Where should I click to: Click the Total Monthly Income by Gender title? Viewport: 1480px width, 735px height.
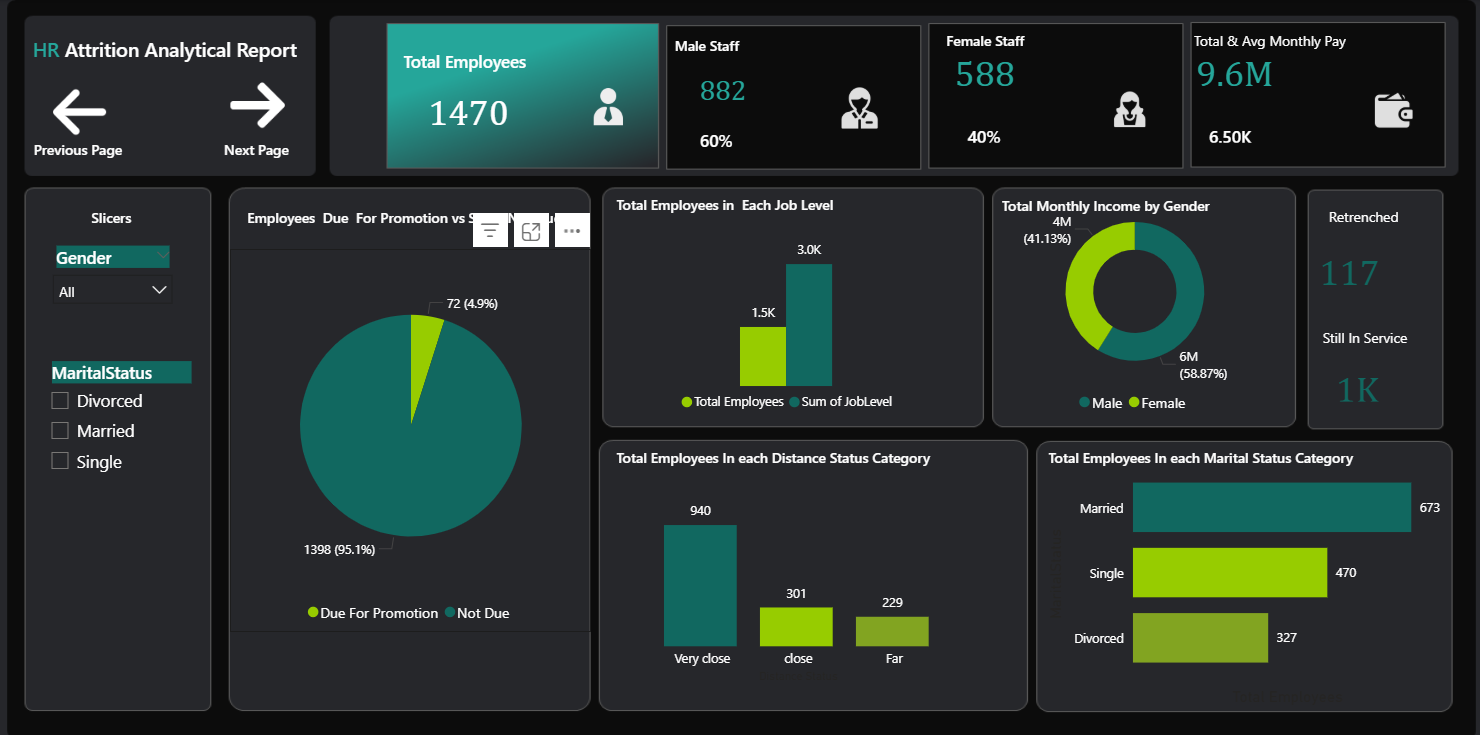1106,206
